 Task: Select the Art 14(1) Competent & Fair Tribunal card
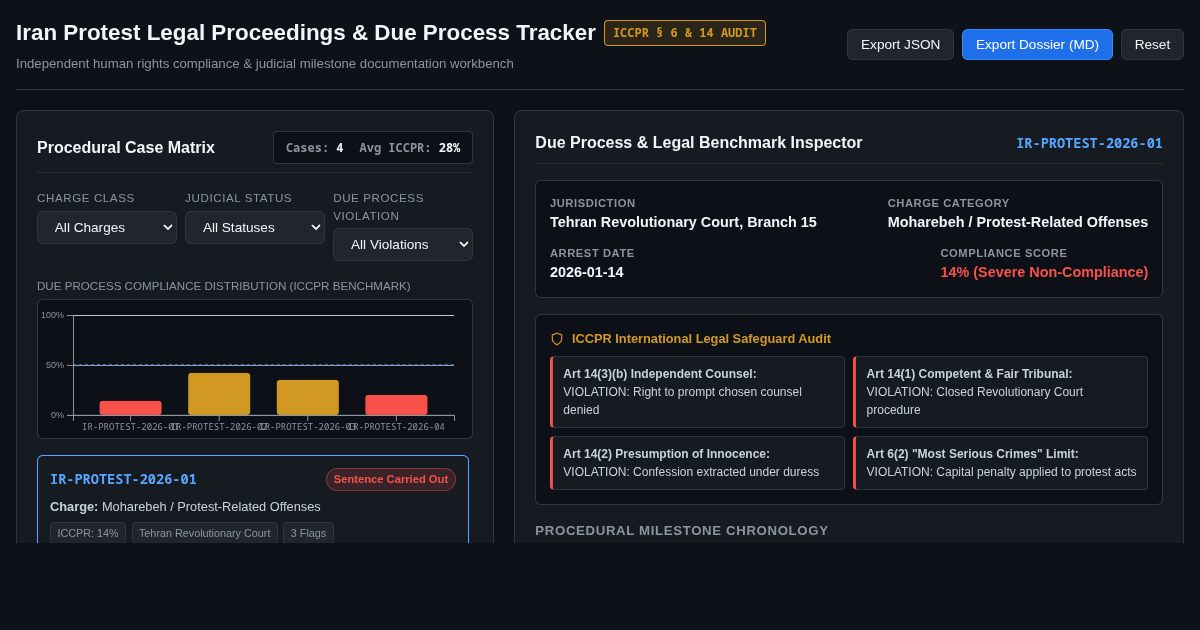pyautogui.click(x=1001, y=392)
